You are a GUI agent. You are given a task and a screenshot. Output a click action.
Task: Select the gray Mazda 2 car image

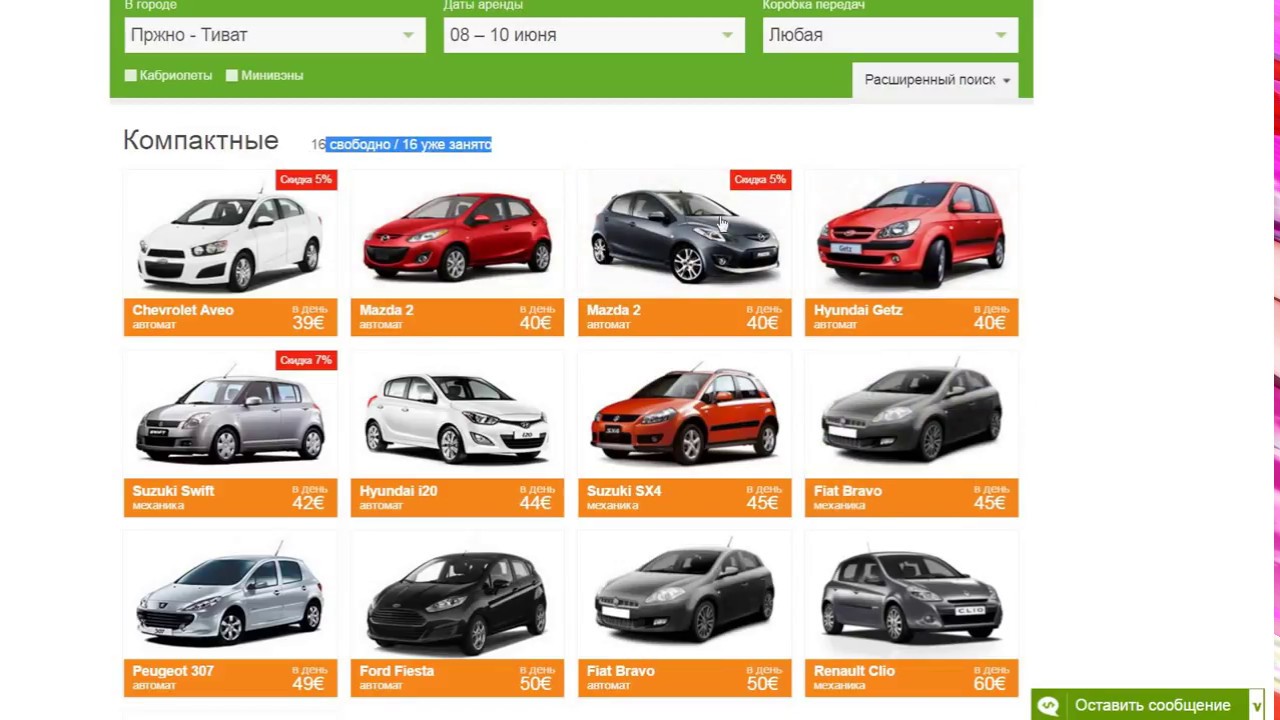[x=684, y=235]
